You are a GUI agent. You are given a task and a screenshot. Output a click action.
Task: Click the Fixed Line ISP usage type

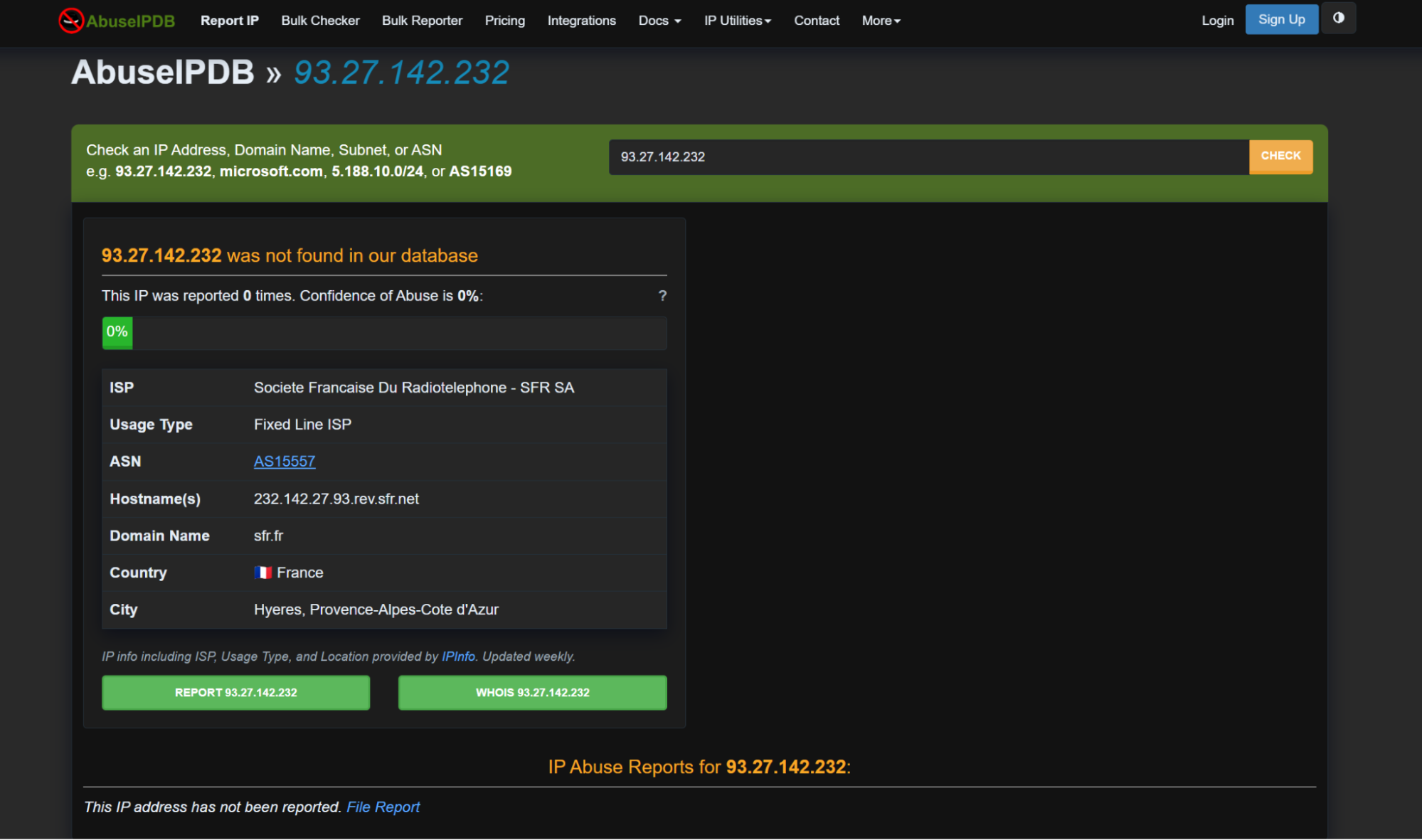(302, 425)
